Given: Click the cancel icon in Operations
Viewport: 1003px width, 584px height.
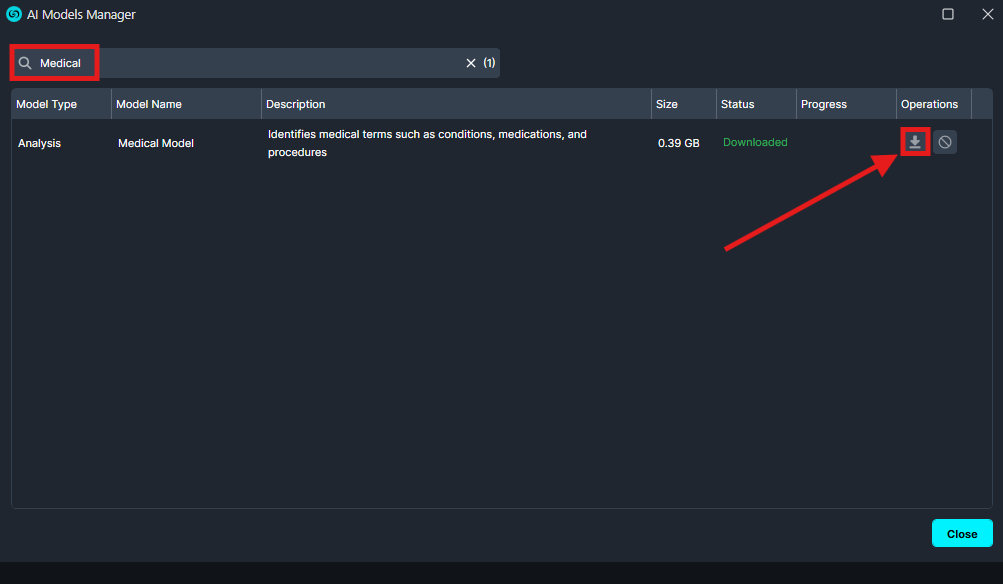Looking at the screenshot, I should [x=945, y=142].
